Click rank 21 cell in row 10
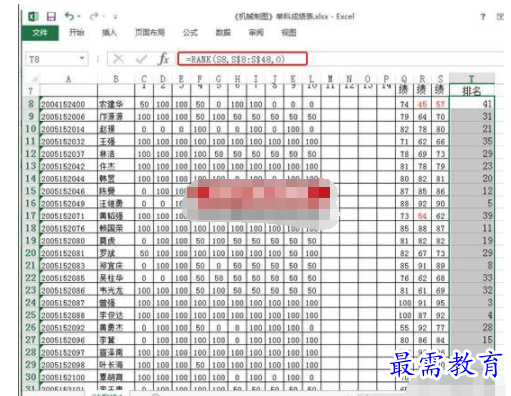 (x=471, y=129)
